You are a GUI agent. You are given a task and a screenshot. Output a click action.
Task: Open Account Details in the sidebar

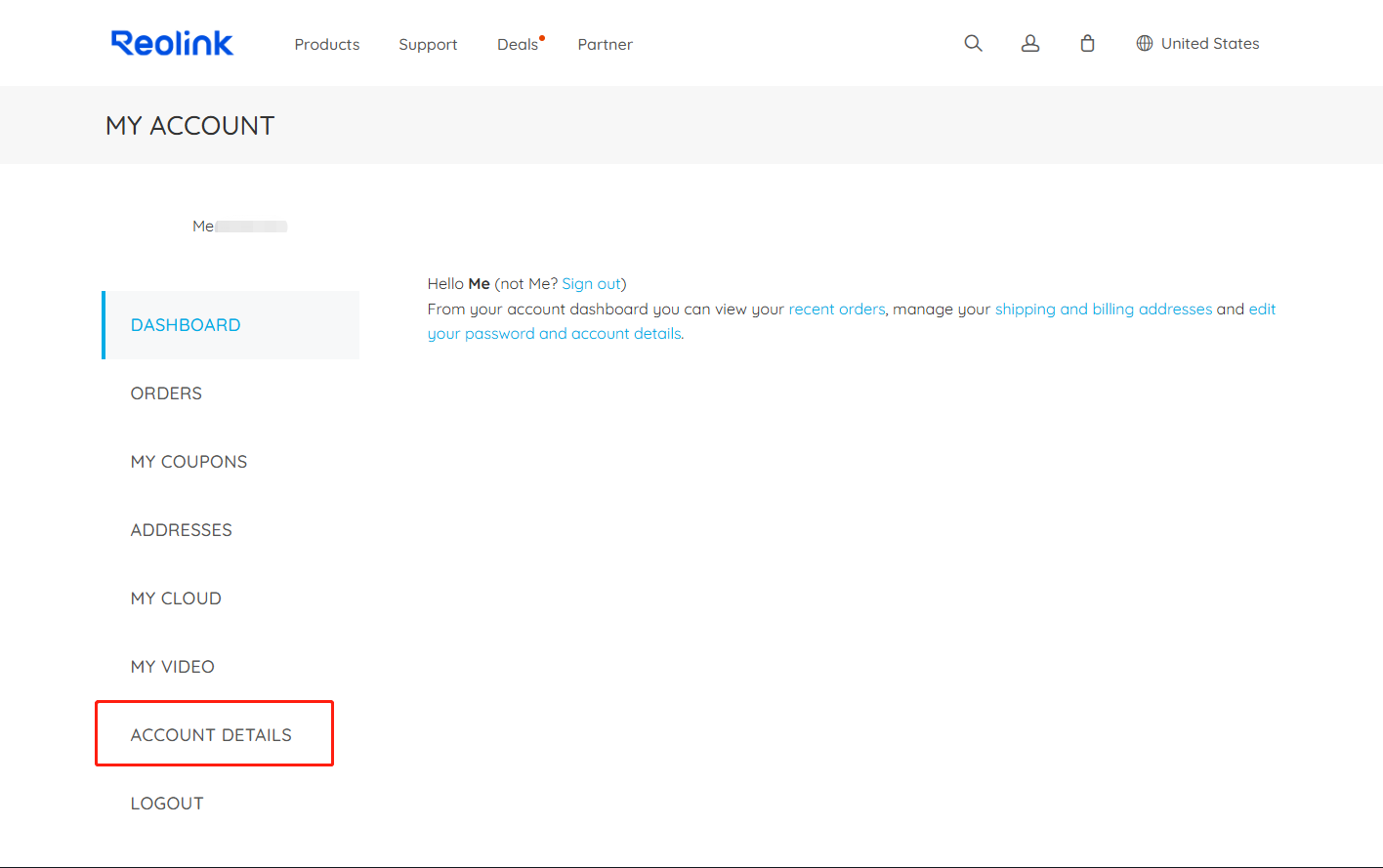click(x=211, y=735)
